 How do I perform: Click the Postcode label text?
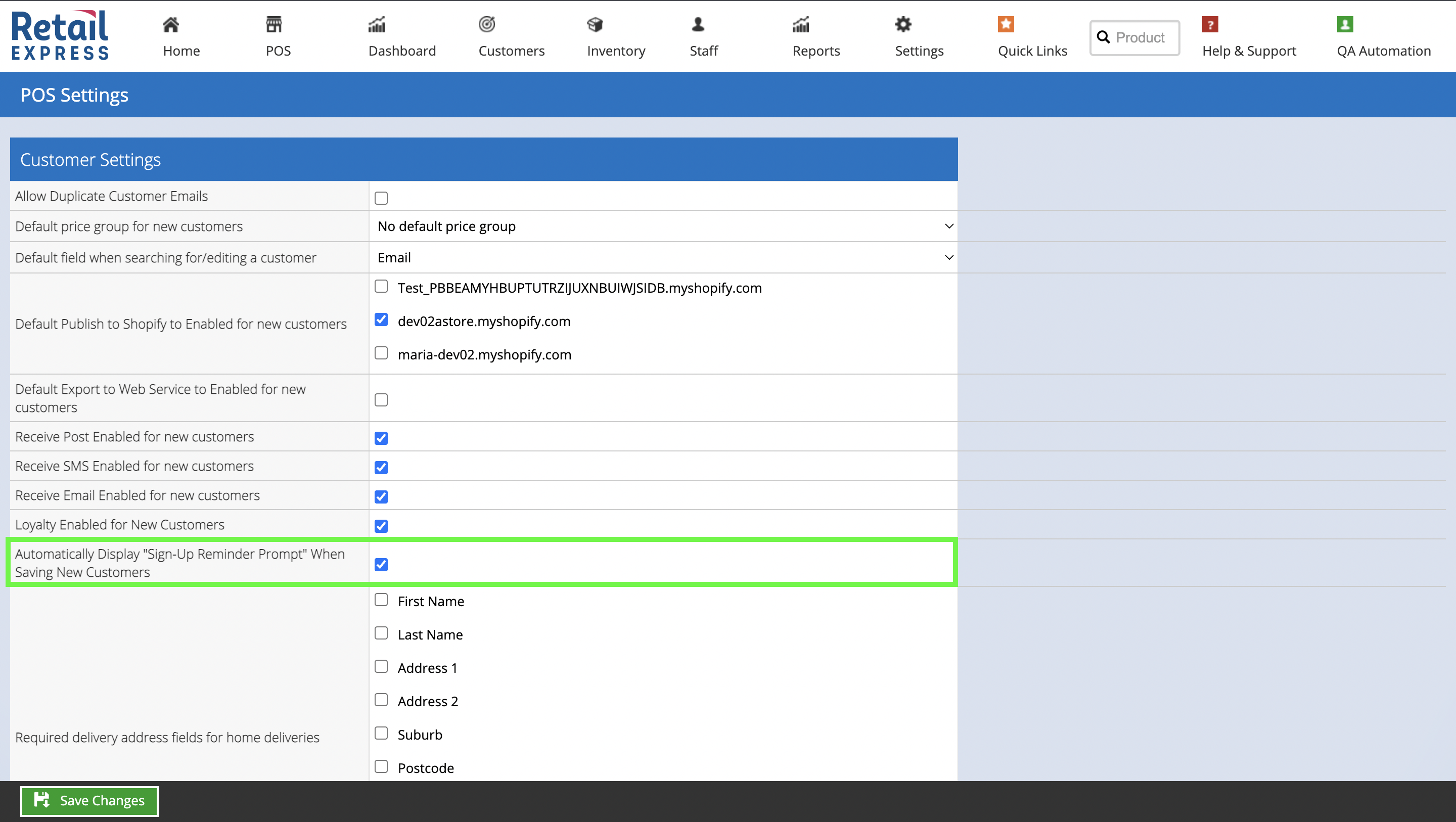click(426, 768)
